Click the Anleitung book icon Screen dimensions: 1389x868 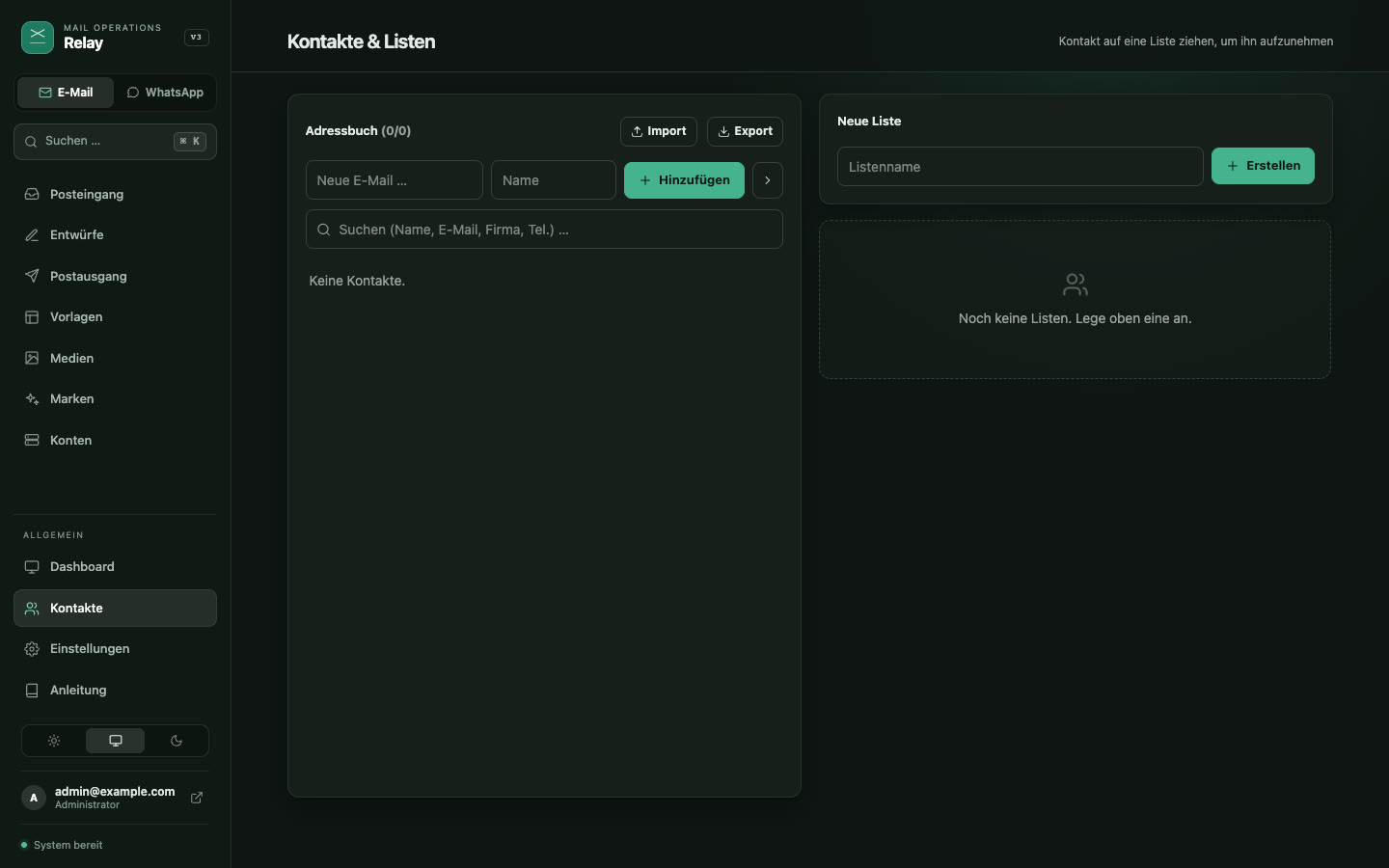32,691
